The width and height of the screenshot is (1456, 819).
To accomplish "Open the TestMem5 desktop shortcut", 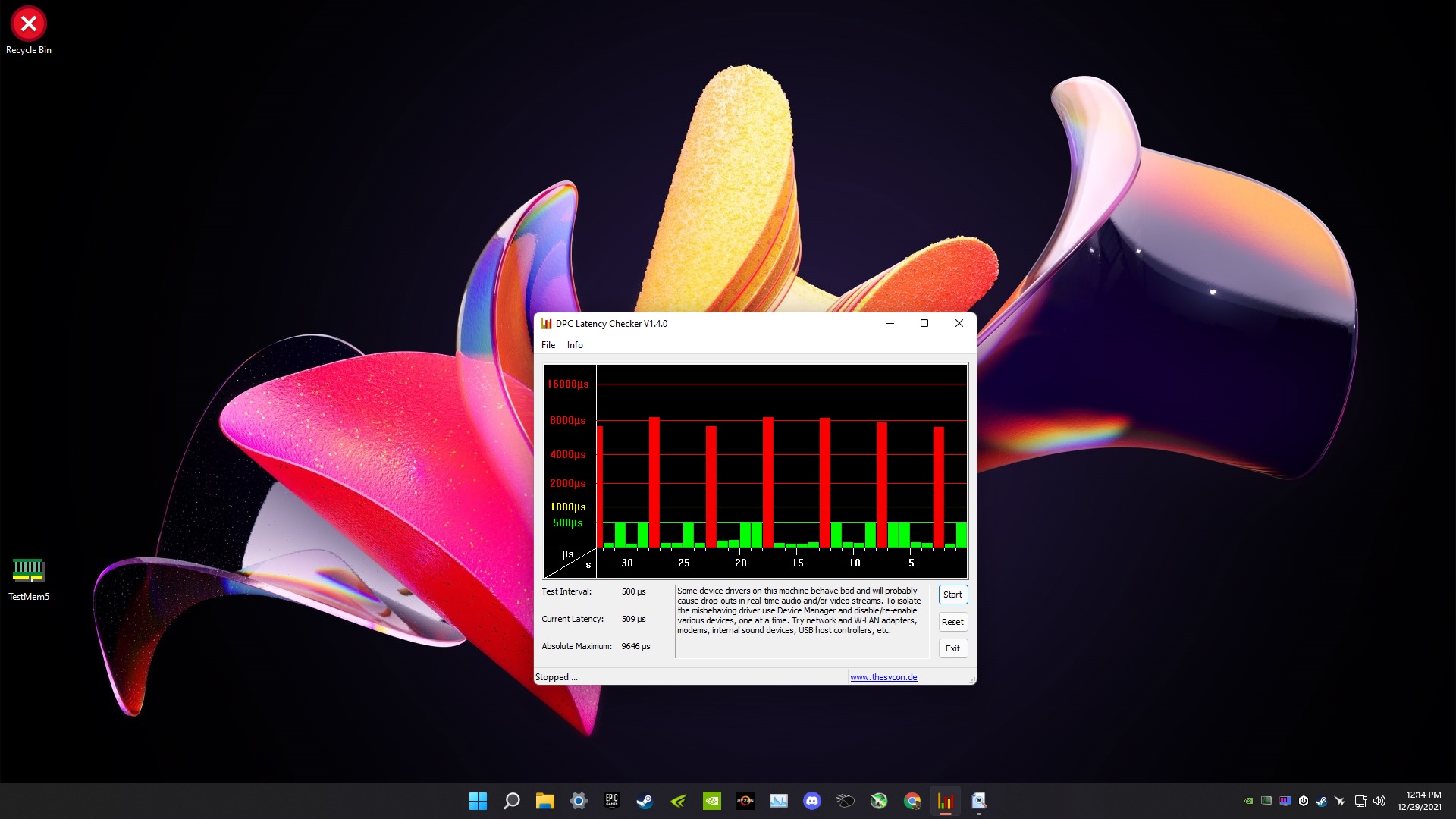I will [29, 578].
